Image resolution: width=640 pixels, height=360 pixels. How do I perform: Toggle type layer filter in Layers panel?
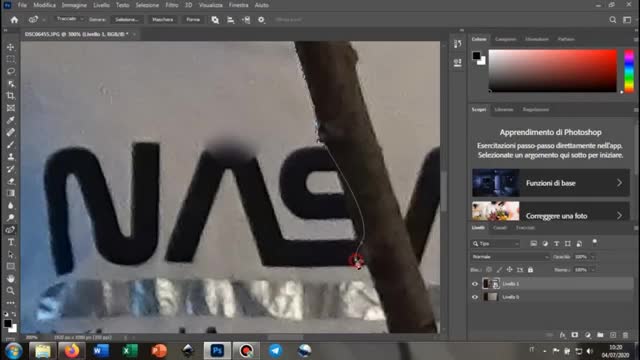pos(556,244)
